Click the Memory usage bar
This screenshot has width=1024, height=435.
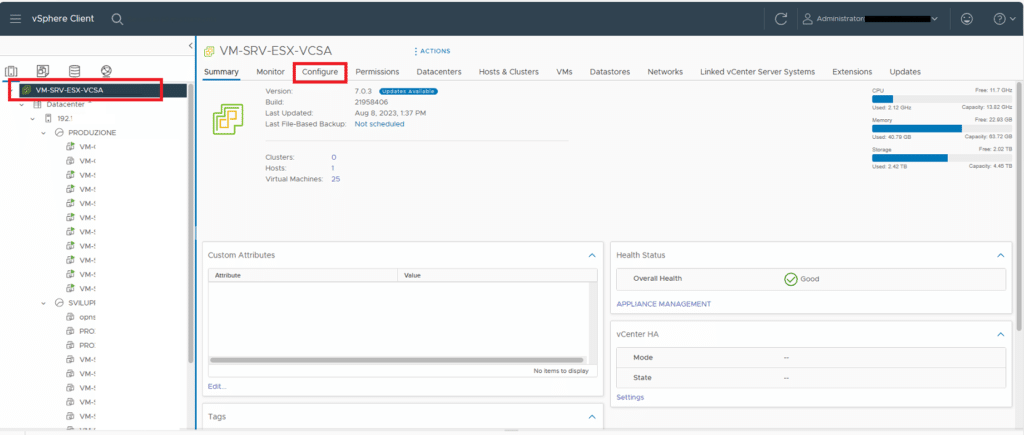(942, 129)
